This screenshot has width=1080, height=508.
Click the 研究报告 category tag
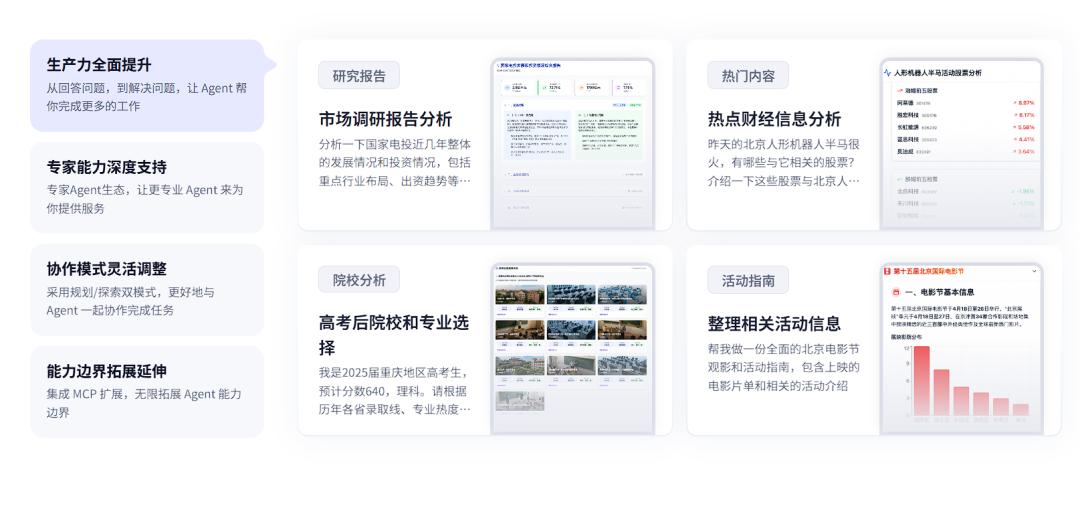pos(359,76)
